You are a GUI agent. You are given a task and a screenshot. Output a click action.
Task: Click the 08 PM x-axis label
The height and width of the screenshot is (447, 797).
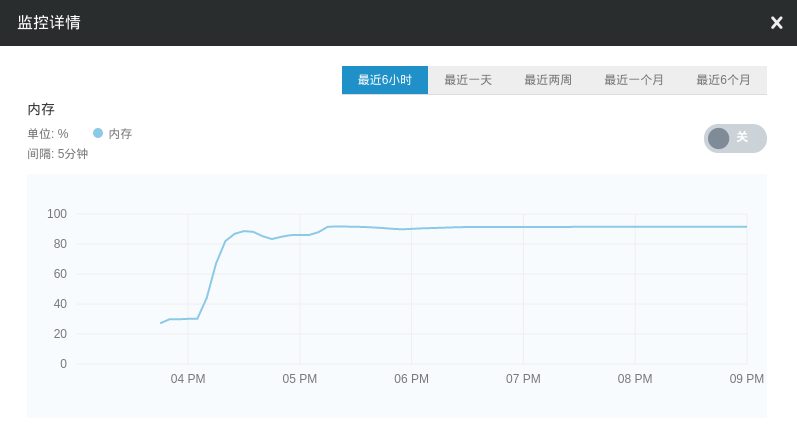point(635,379)
